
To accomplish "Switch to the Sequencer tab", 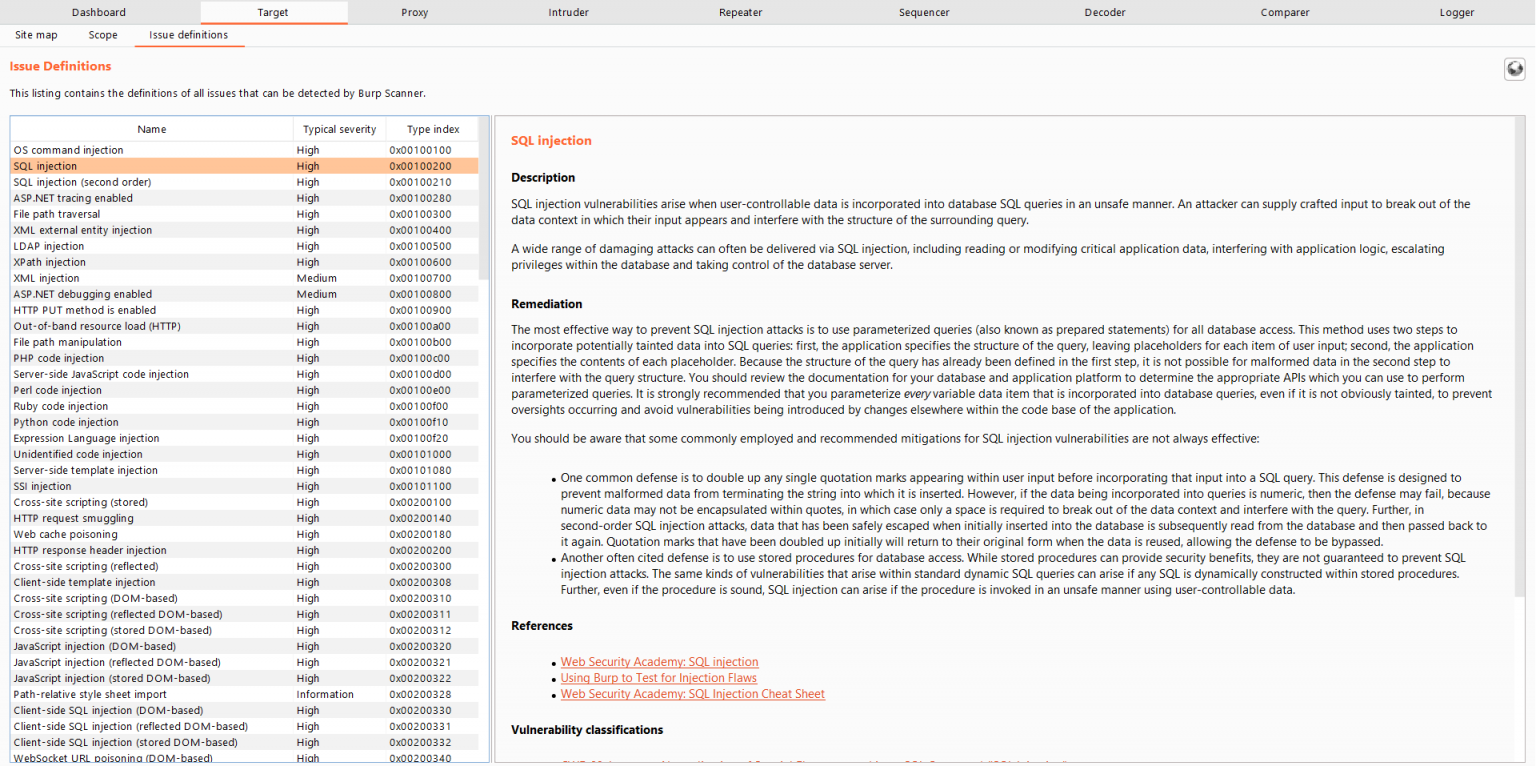I will click(x=924, y=12).
